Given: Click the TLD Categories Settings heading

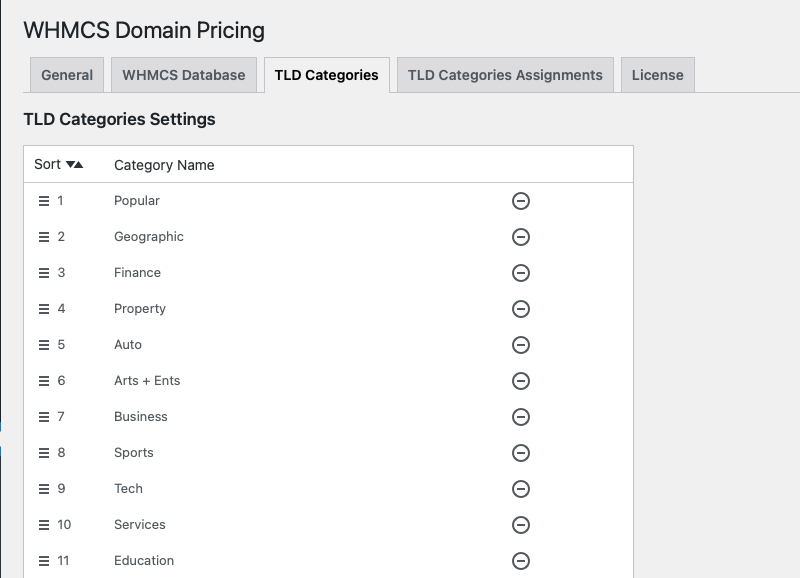Looking at the screenshot, I should [x=119, y=119].
